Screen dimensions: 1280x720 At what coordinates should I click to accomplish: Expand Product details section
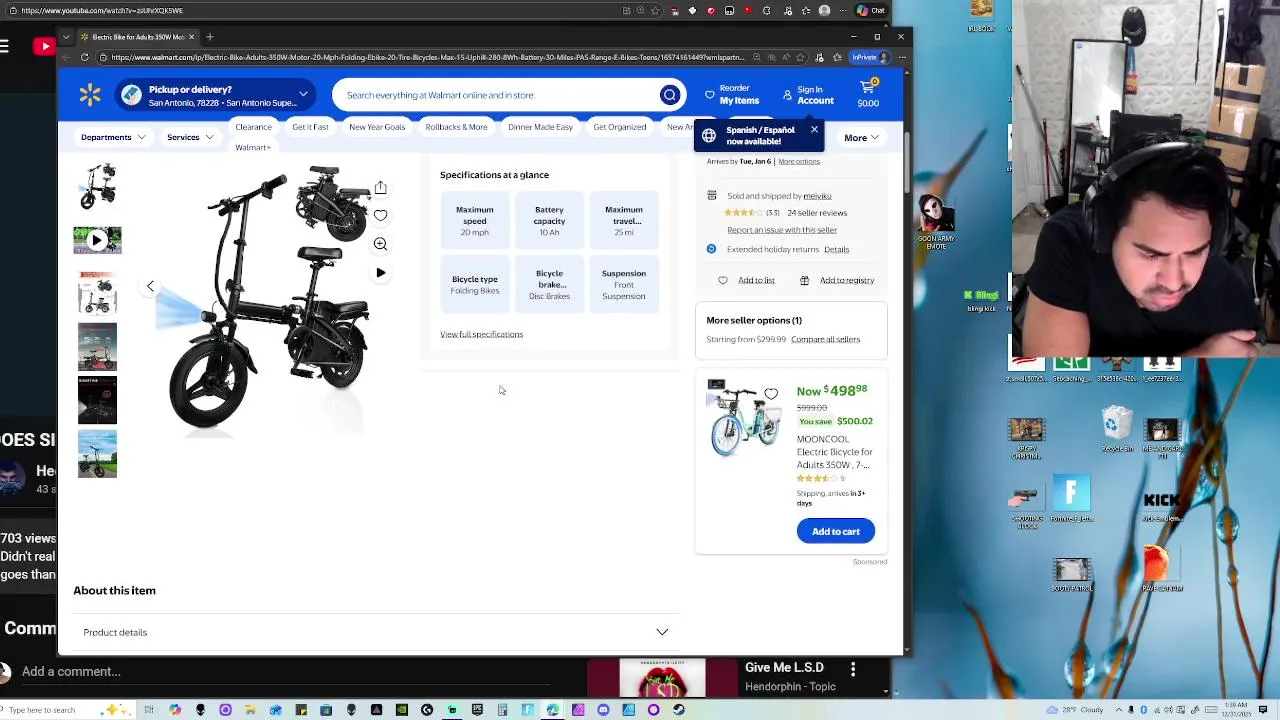(376, 632)
